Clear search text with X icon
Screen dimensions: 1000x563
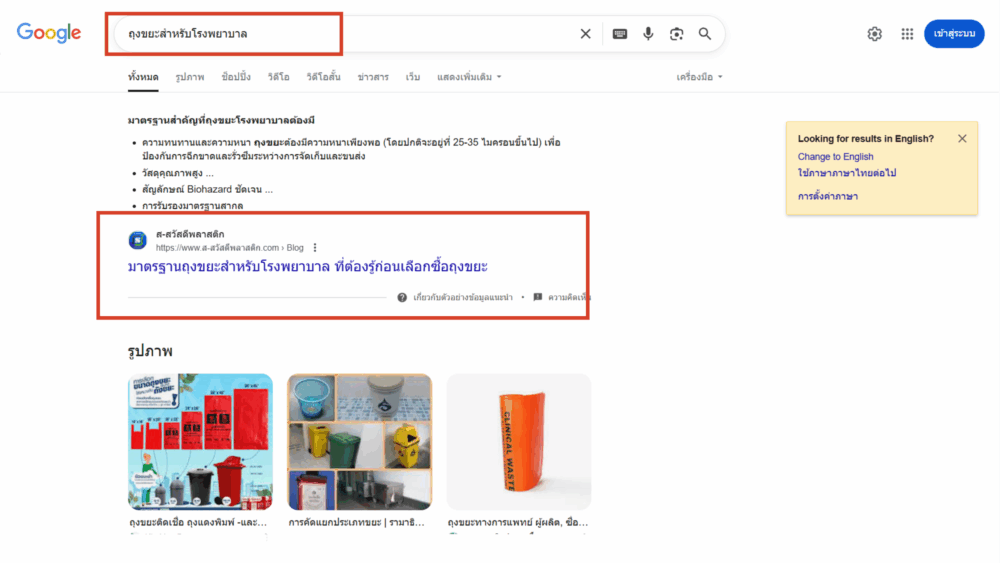pos(586,34)
